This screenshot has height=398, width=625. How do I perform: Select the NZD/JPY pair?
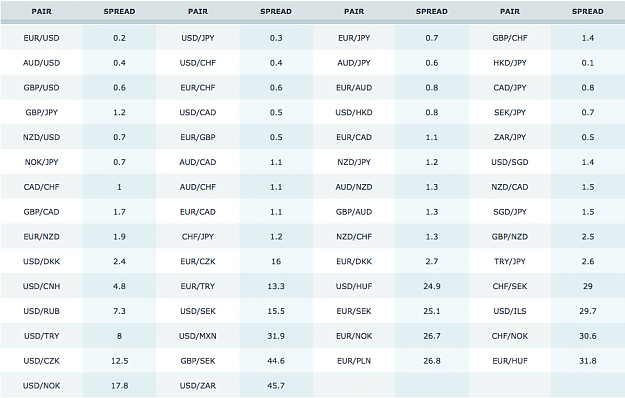354,162
